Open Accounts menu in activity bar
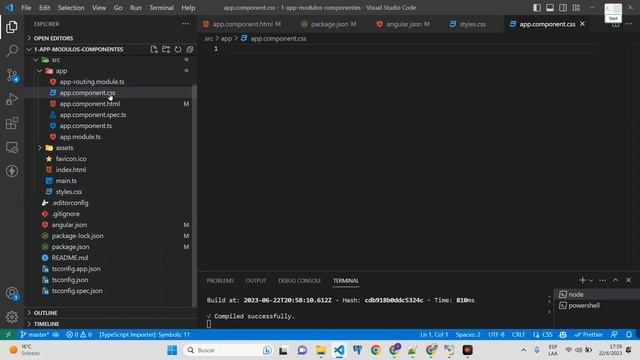The image size is (640, 360). coord(12,293)
